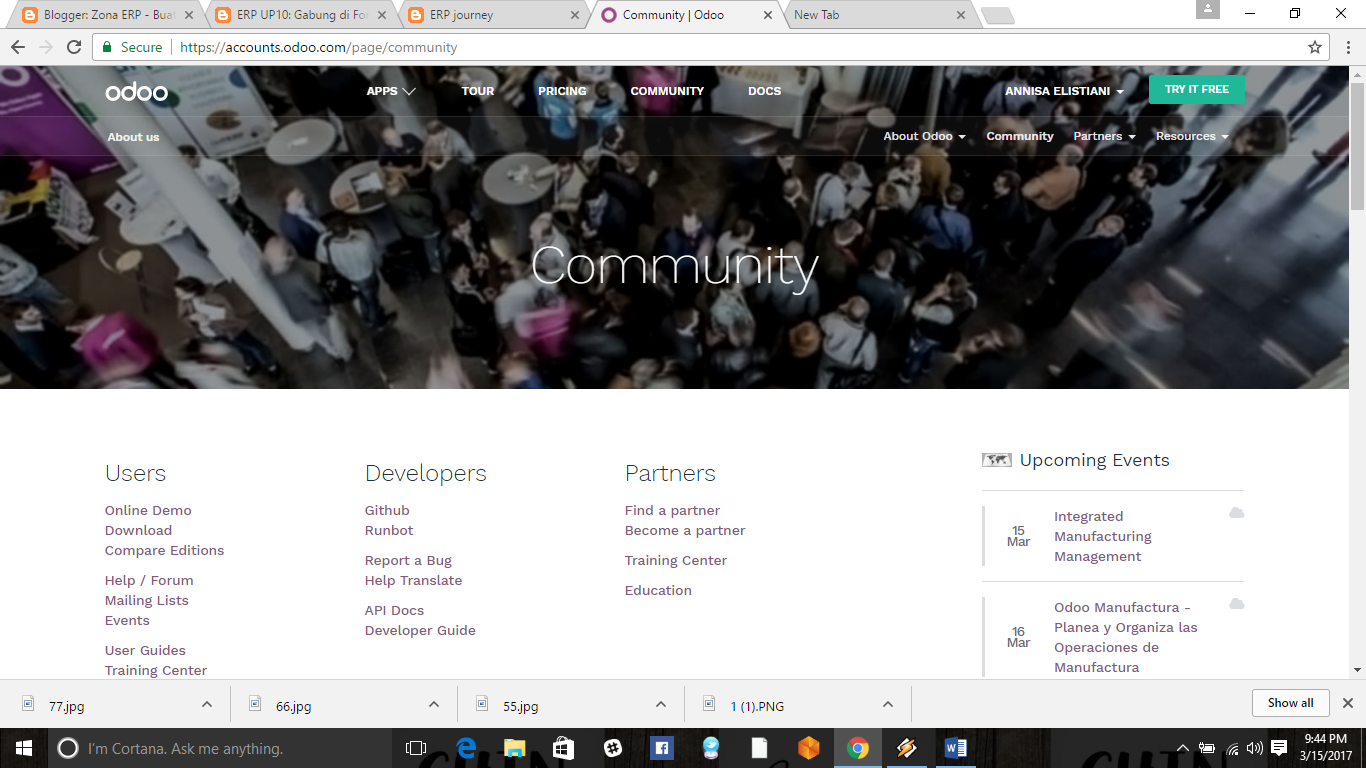Open the ANNISA ELISTIANI user dropdown
The image size is (1366, 768).
coord(1064,91)
